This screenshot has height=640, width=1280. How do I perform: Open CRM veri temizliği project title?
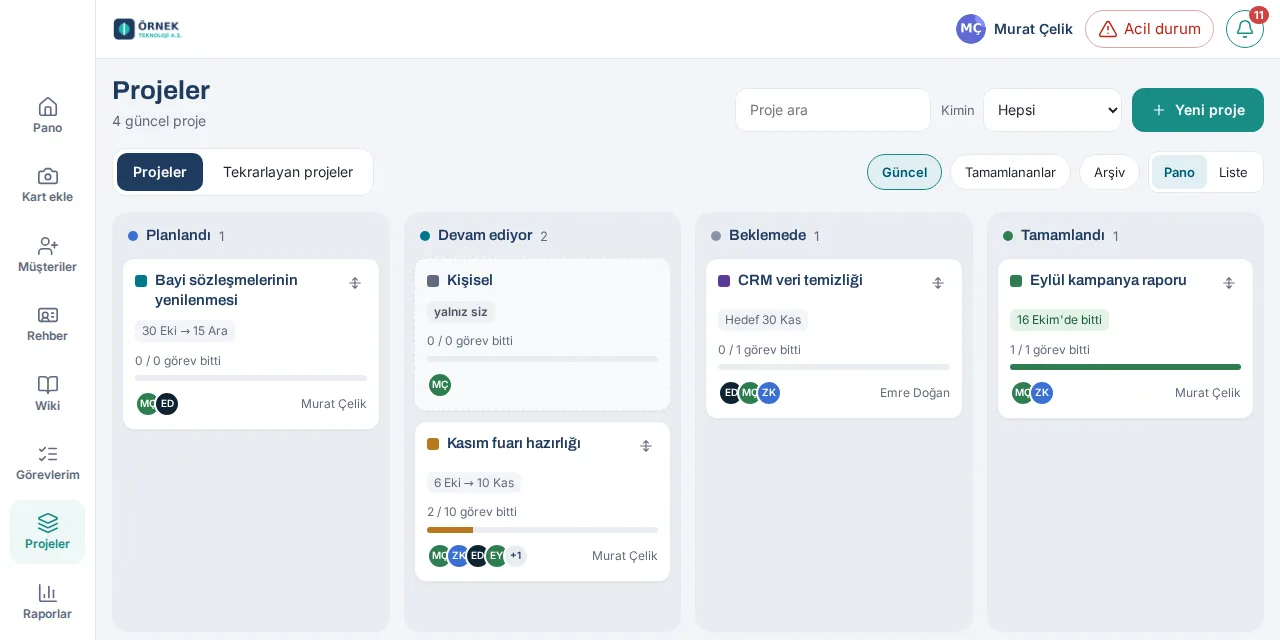click(x=800, y=280)
